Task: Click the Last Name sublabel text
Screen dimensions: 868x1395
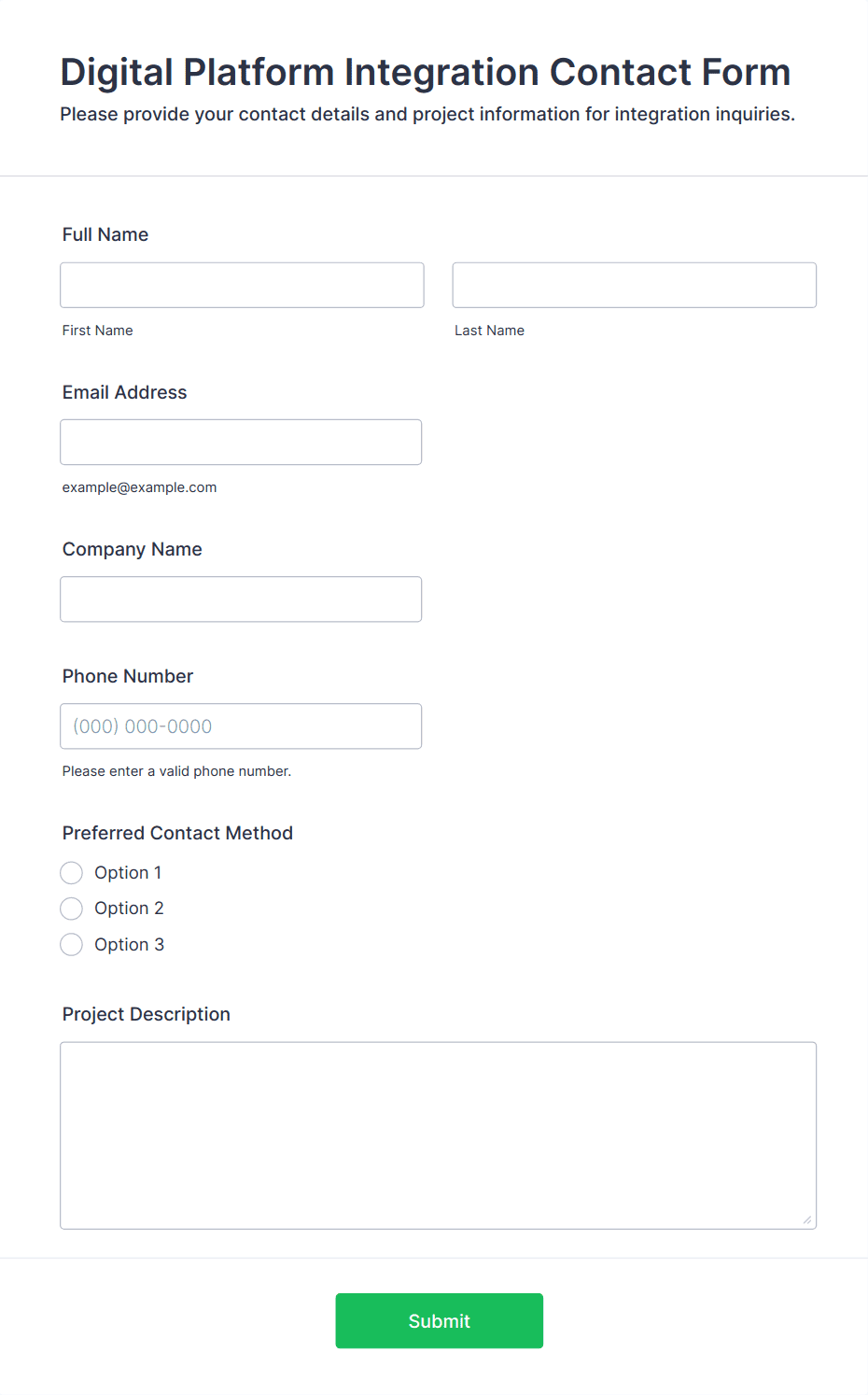Action: point(489,331)
